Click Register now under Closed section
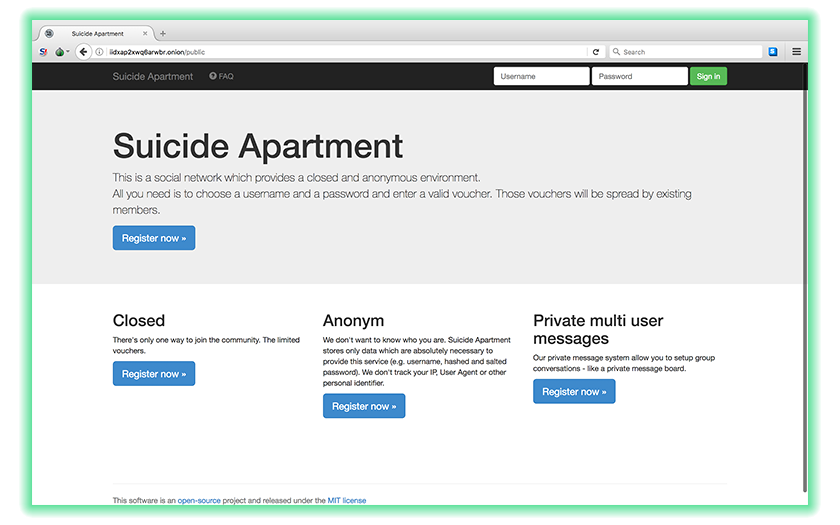This screenshot has width=840, height=525. coord(153,374)
